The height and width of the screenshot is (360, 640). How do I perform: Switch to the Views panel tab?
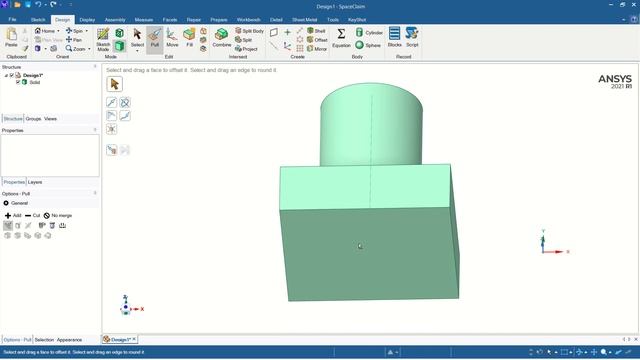coord(50,119)
